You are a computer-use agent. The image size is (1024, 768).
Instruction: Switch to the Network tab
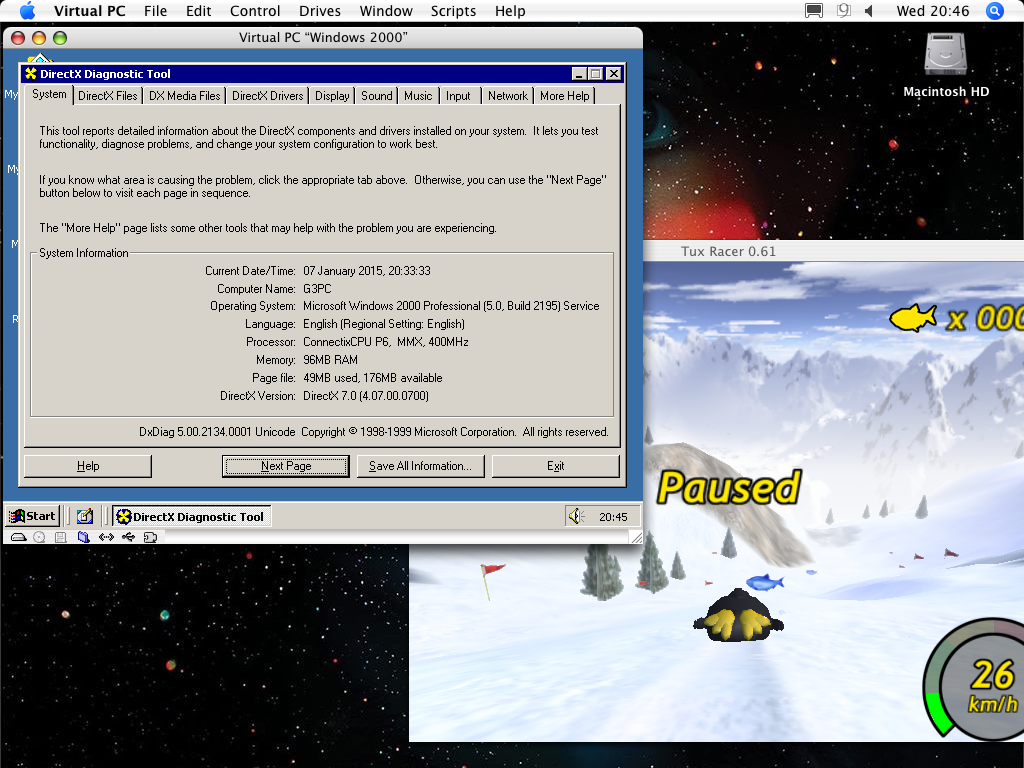pos(508,96)
